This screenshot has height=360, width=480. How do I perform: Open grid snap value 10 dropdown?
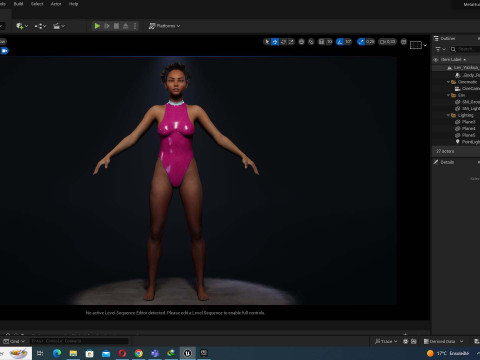pyautogui.click(x=329, y=42)
